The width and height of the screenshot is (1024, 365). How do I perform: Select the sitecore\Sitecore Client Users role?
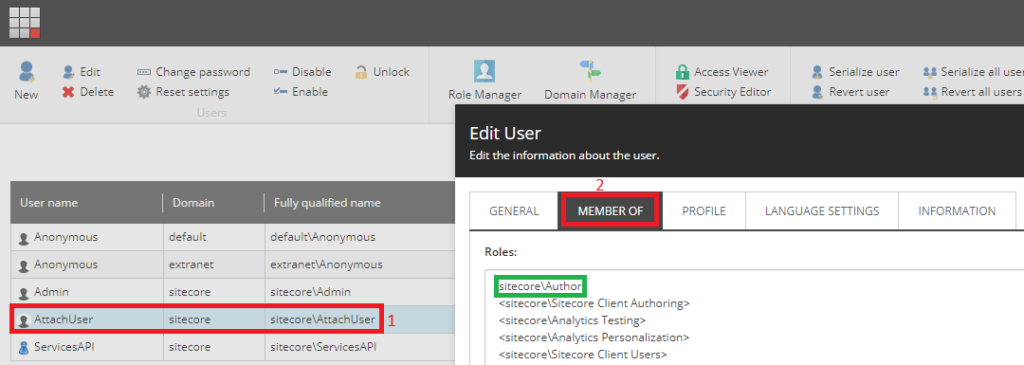tap(583, 355)
